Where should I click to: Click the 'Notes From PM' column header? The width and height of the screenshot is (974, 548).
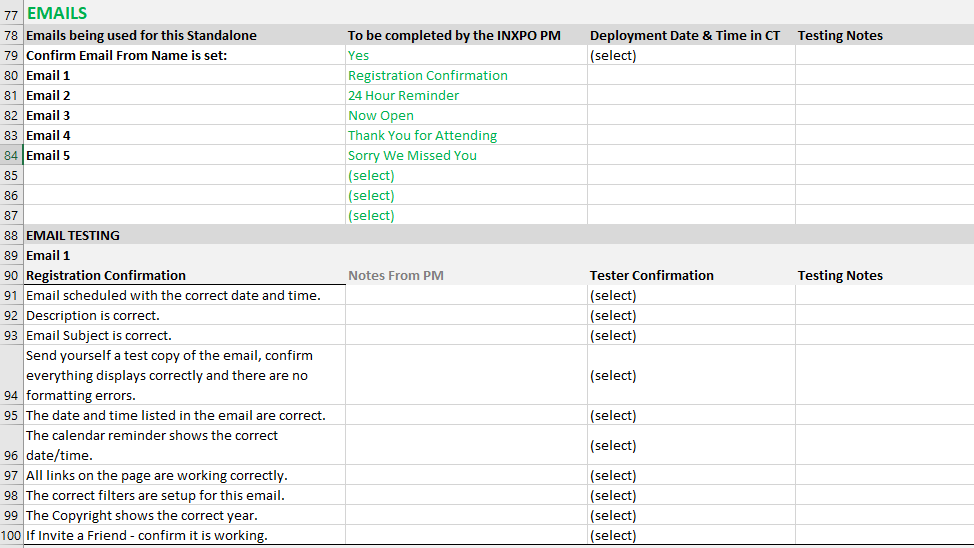tap(395, 275)
